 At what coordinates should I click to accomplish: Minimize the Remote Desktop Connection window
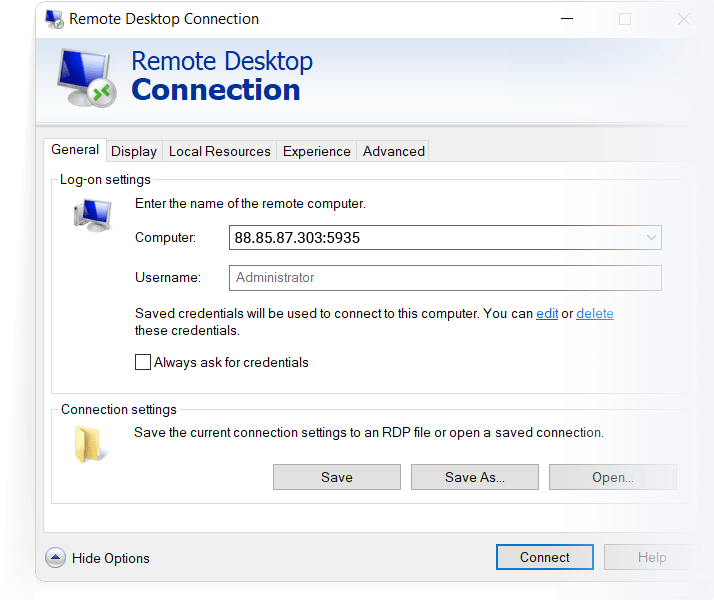click(567, 19)
